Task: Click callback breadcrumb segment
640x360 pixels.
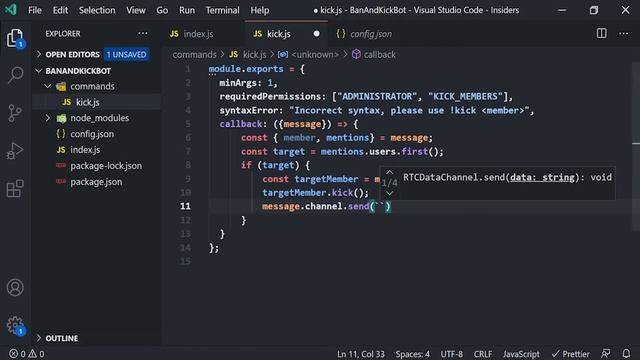Action: coord(374,54)
